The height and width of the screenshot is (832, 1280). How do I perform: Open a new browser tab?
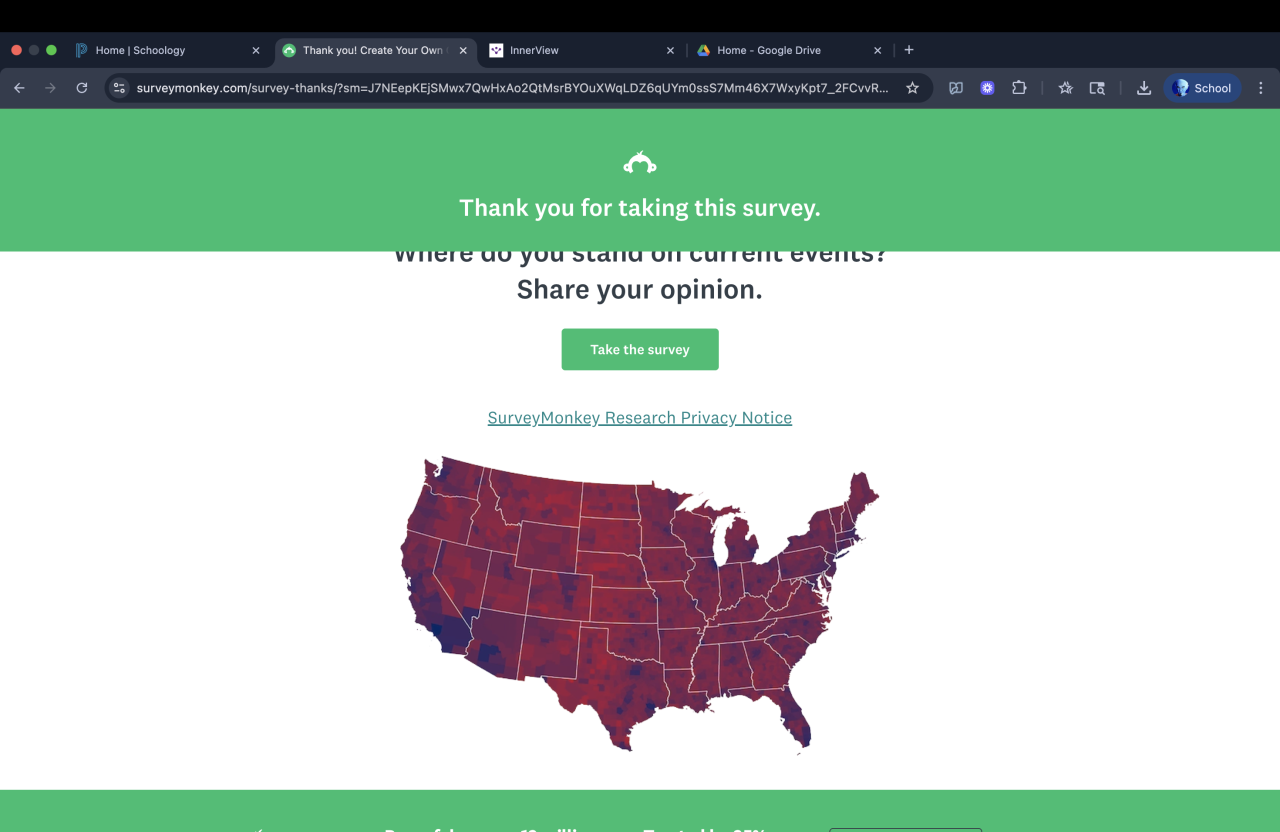point(909,50)
